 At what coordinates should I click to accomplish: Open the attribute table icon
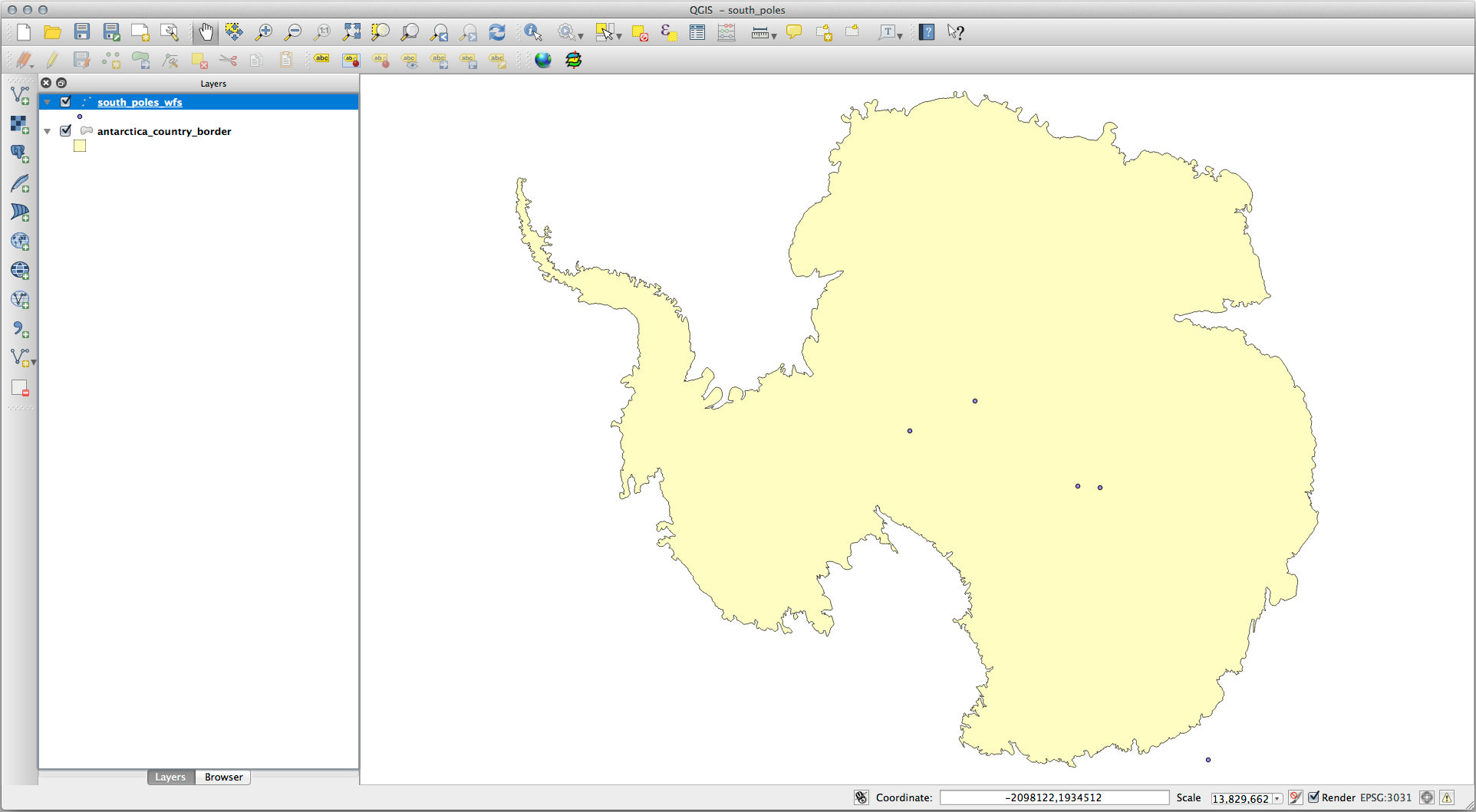[x=697, y=32]
